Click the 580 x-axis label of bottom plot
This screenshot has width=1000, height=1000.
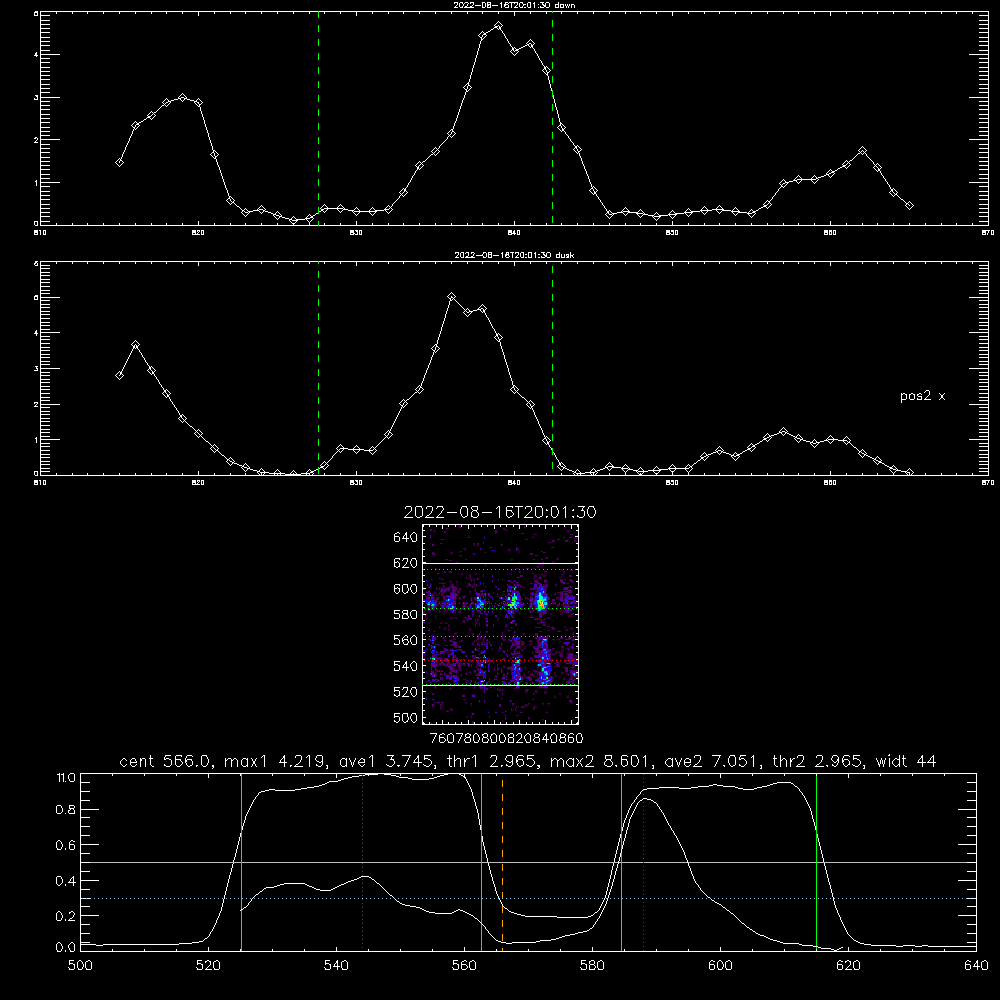592,966
